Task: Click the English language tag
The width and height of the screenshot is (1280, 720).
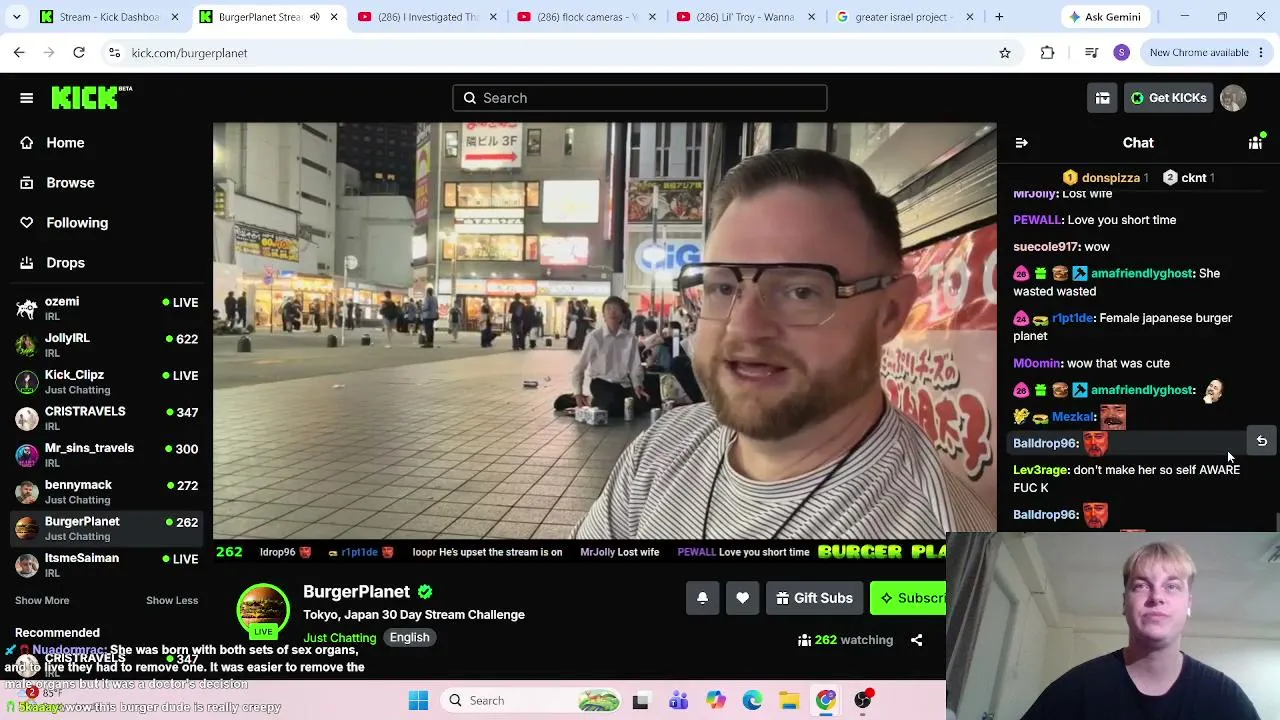Action: 410,638
